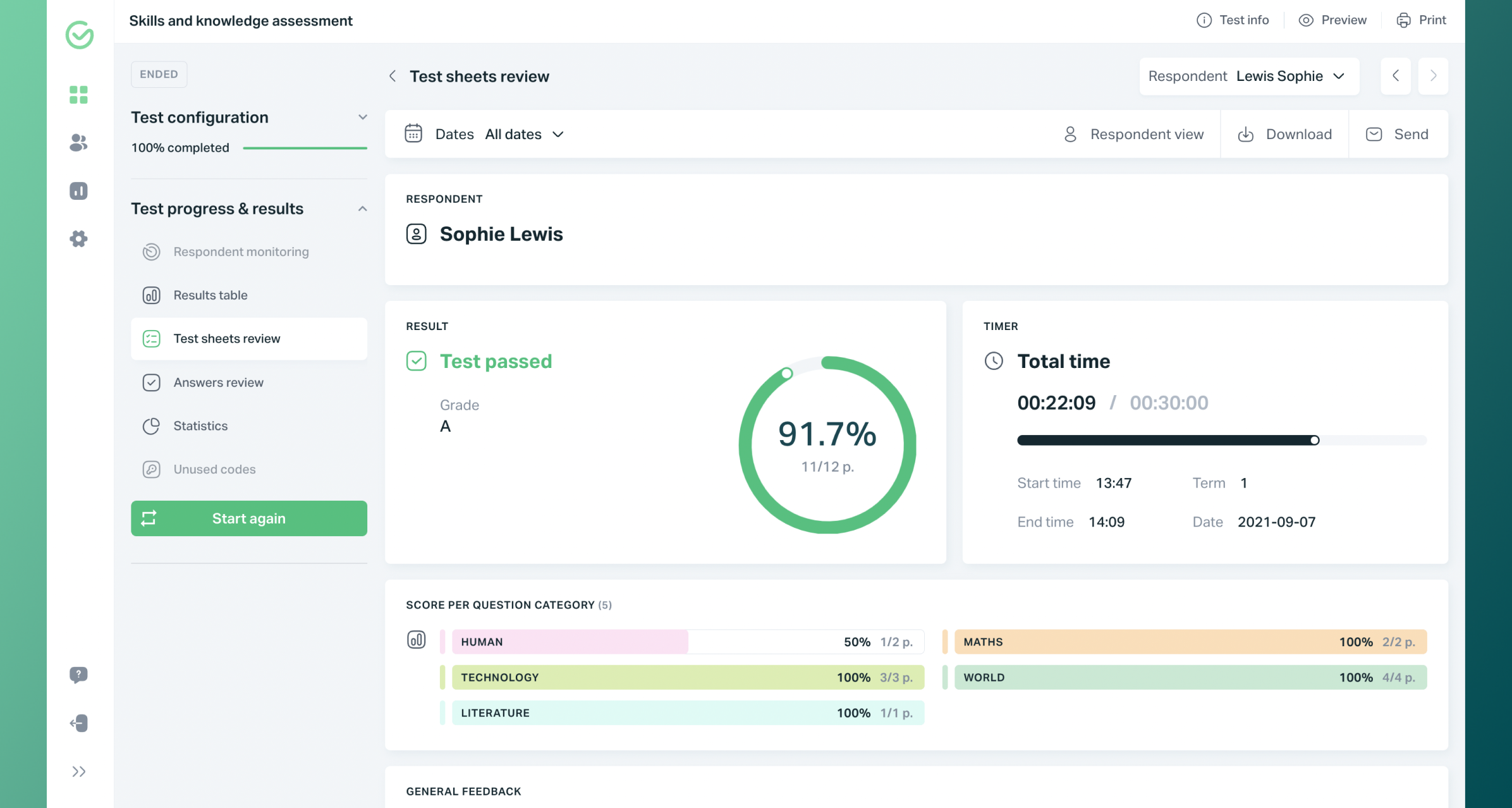Select the respondents icon in the sidebar
The width and height of the screenshot is (1512, 808).
77,144
